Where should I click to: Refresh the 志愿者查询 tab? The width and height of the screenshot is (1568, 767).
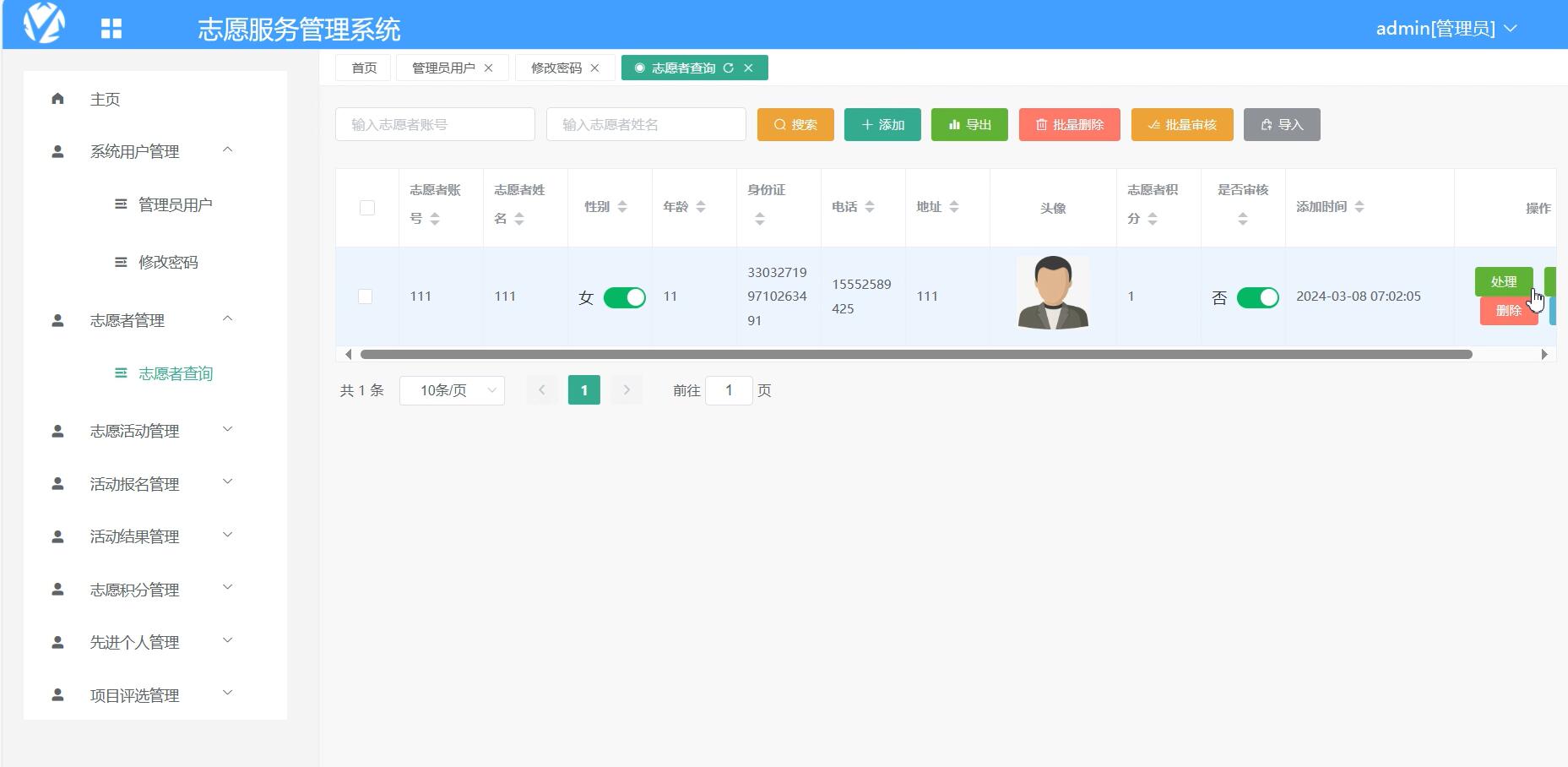tap(728, 68)
